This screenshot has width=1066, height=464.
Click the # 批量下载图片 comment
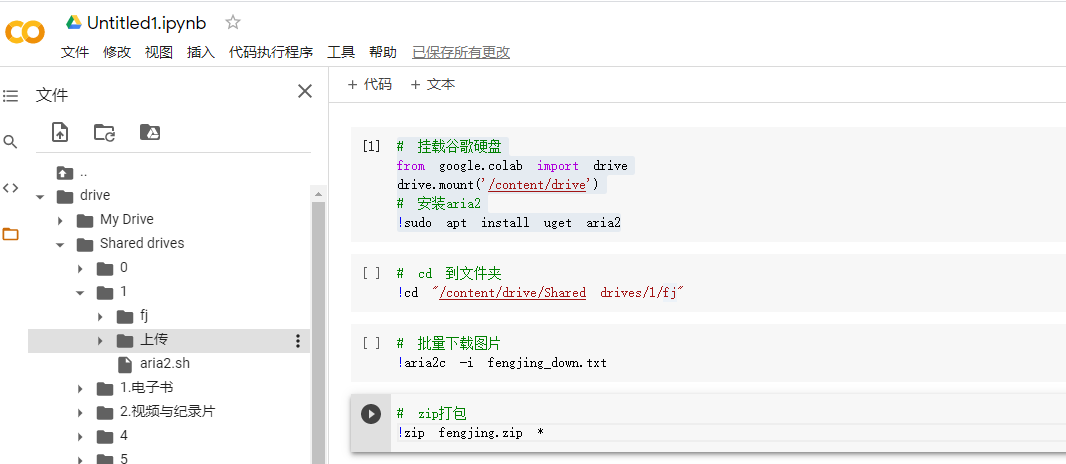pyautogui.click(x=449, y=343)
